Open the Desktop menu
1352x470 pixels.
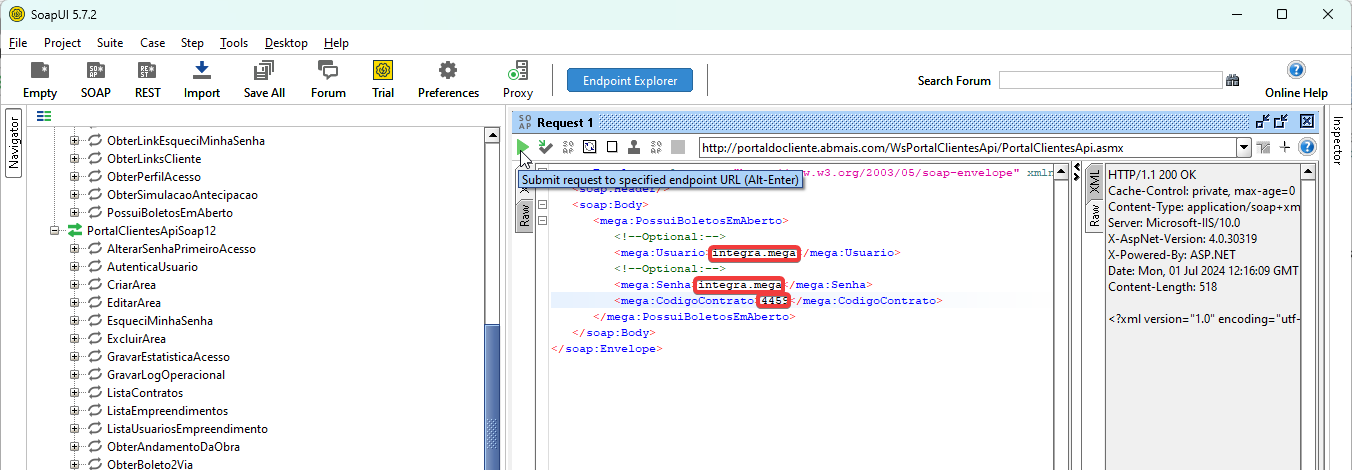286,43
